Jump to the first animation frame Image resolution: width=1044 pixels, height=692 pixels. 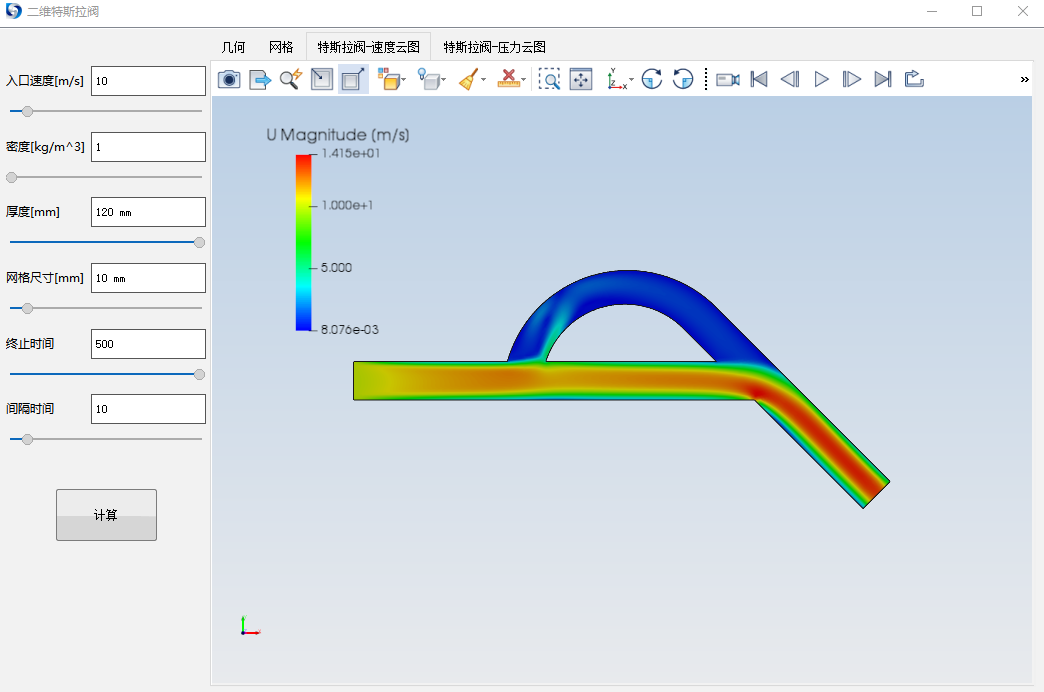[759, 80]
